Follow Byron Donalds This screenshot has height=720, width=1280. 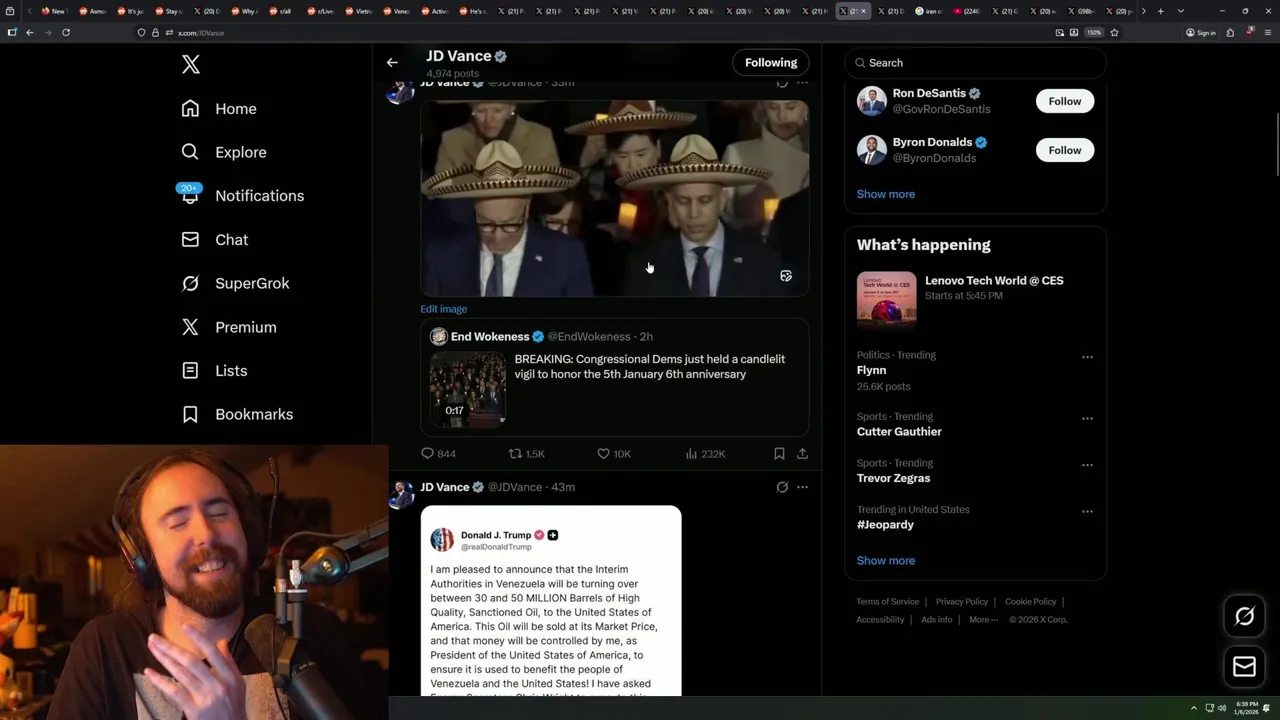click(1064, 150)
